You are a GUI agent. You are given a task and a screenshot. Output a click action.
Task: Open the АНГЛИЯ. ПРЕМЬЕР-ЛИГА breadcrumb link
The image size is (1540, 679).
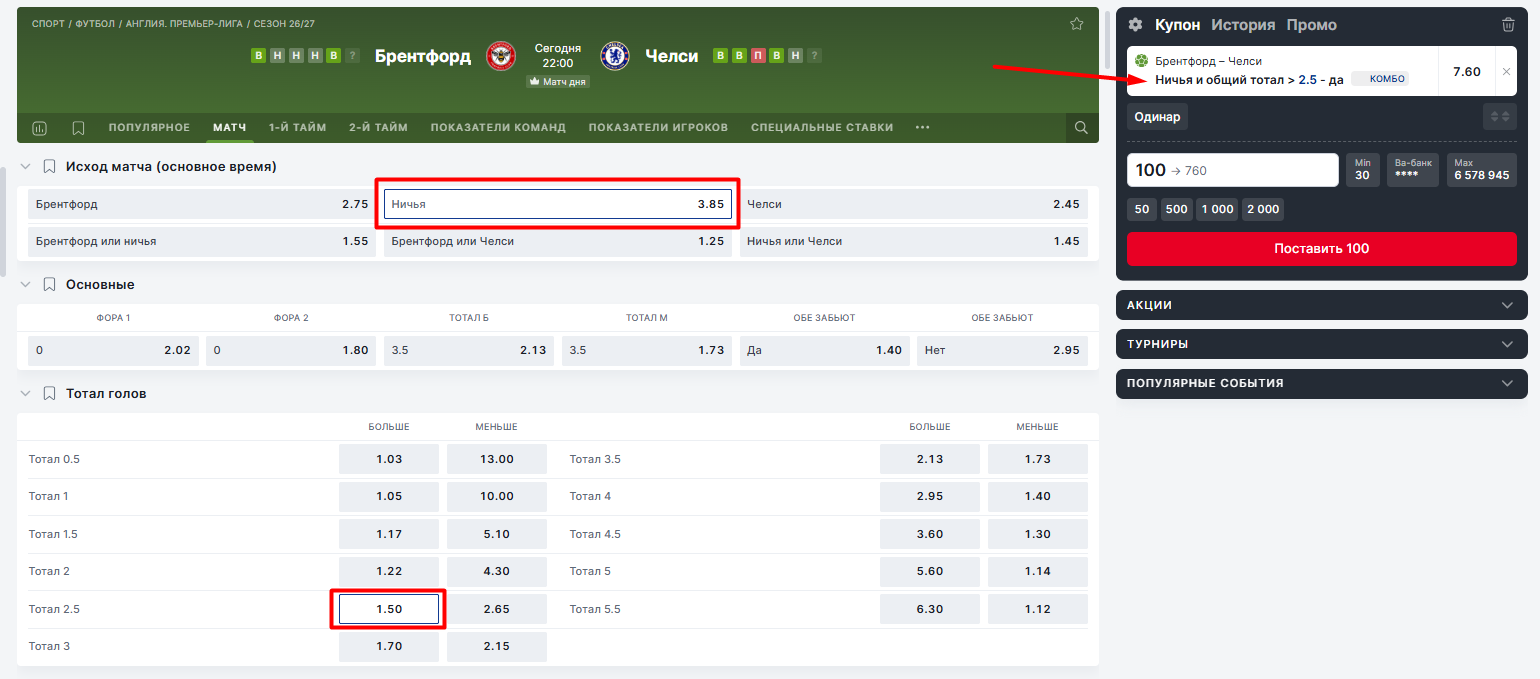pyautogui.click(x=184, y=23)
